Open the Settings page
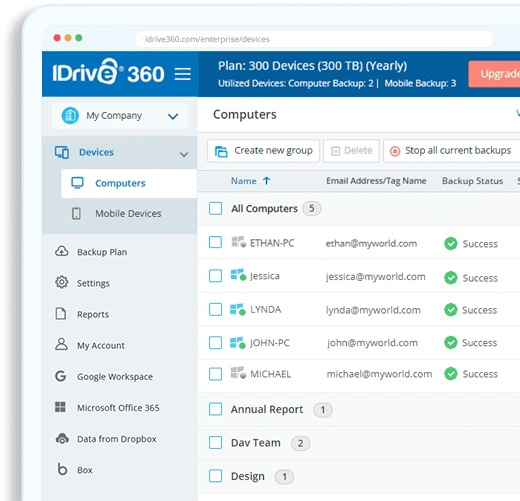 tap(93, 283)
